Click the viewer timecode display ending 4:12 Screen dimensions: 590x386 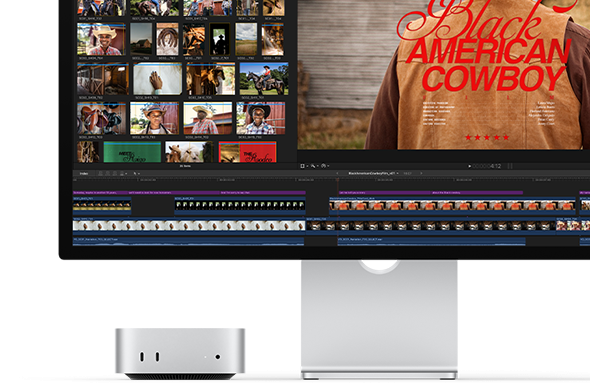click(487, 166)
